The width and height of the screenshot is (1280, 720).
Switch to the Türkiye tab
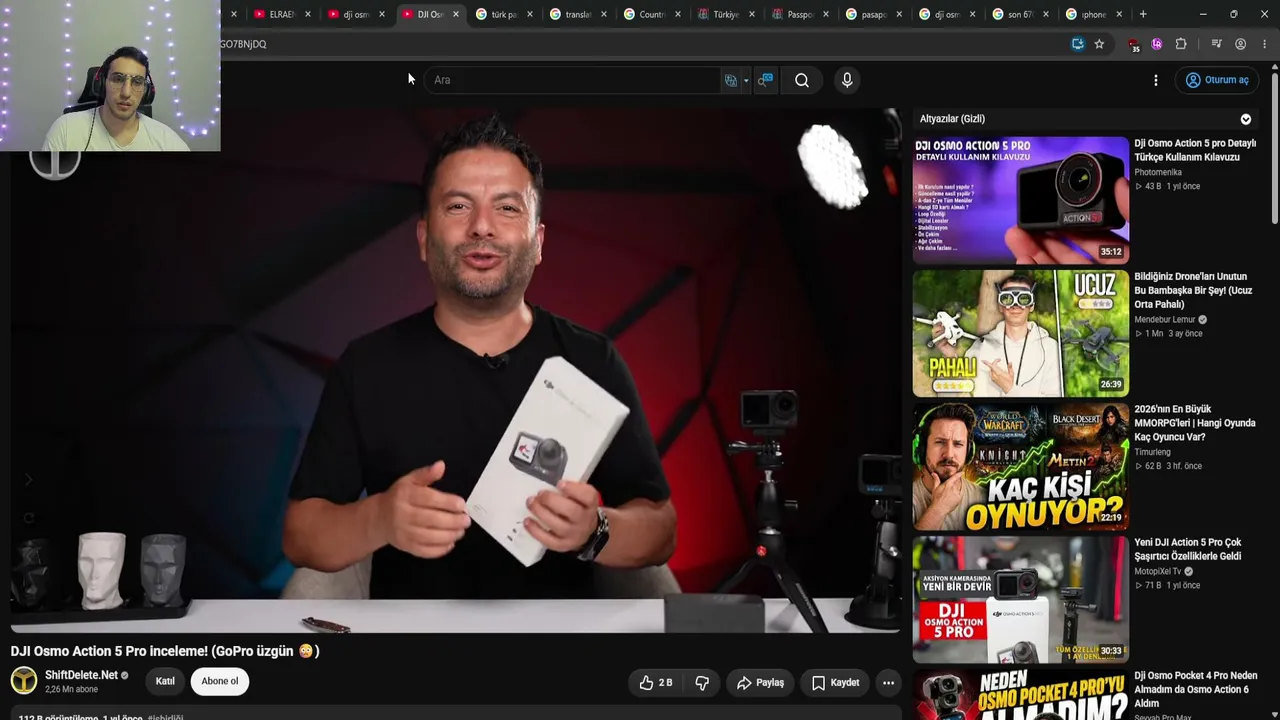point(725,14)
